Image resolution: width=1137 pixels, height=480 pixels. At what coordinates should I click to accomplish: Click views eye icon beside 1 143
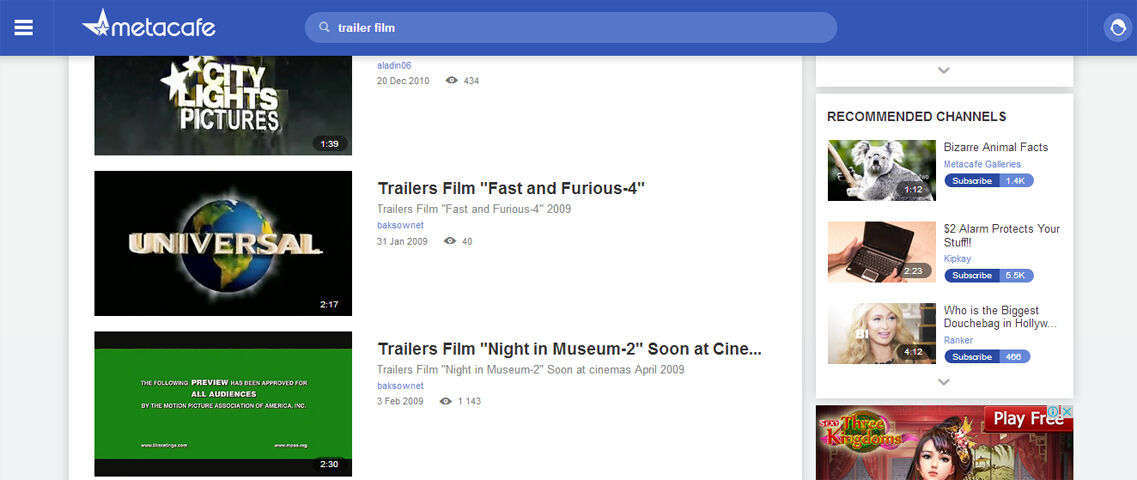[446, 401]
